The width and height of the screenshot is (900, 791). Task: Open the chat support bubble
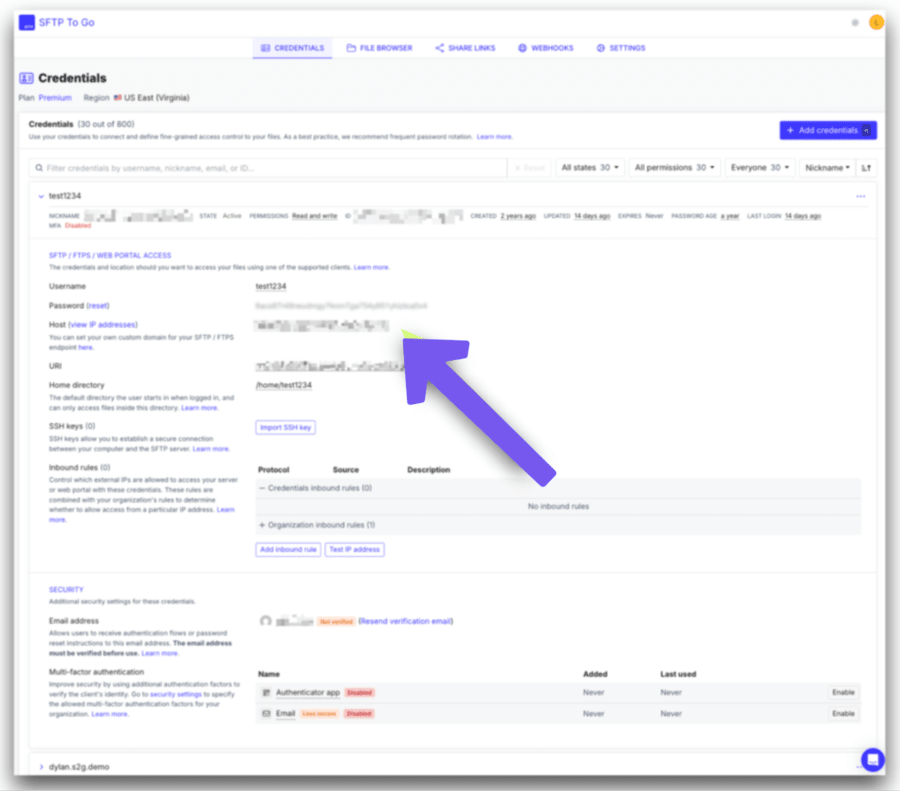[x=872, y=759]
